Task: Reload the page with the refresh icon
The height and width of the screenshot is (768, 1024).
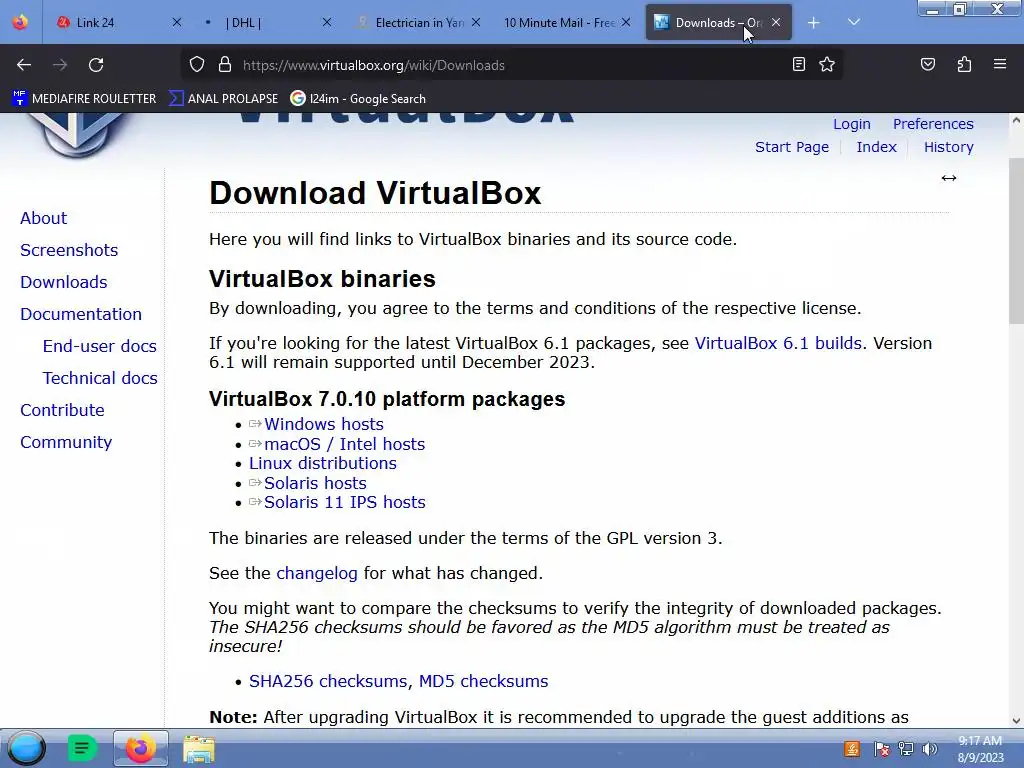Action: (x=96, y=65)
